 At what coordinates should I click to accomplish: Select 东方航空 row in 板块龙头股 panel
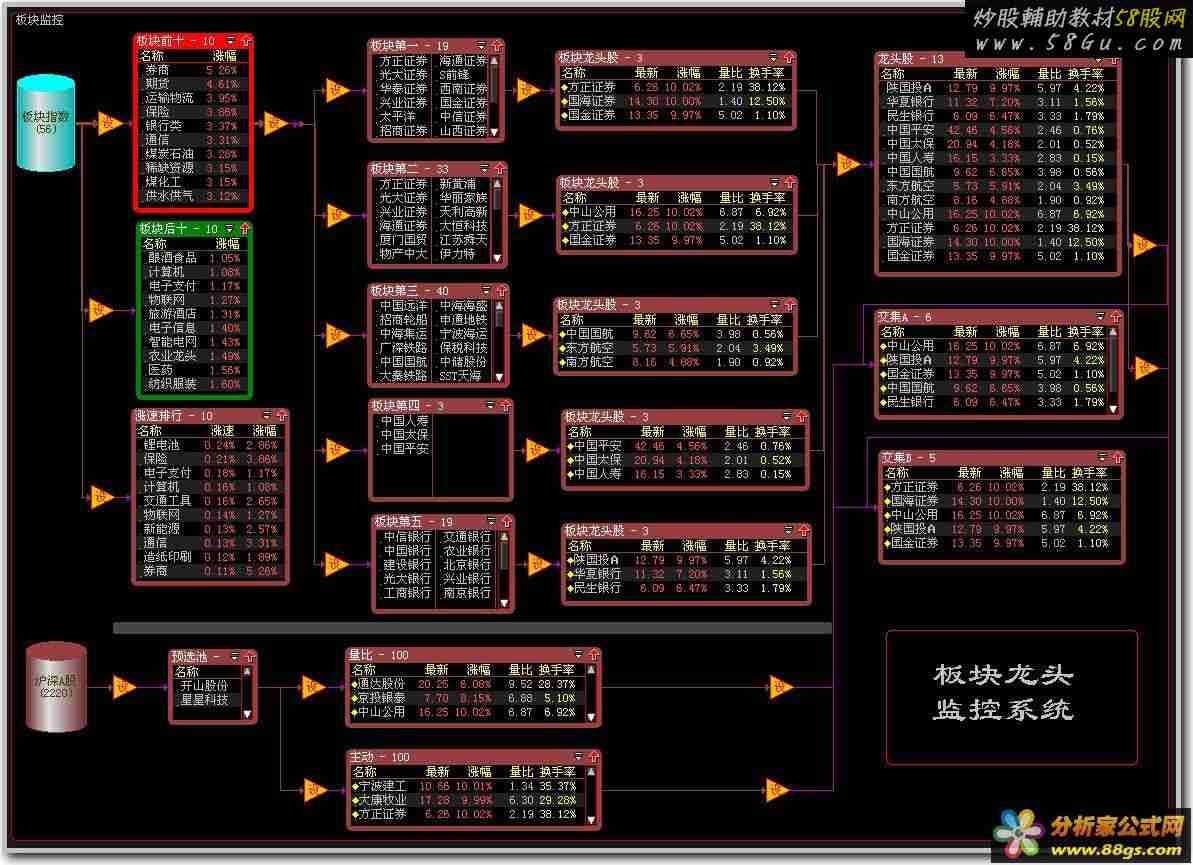point(673,348)
